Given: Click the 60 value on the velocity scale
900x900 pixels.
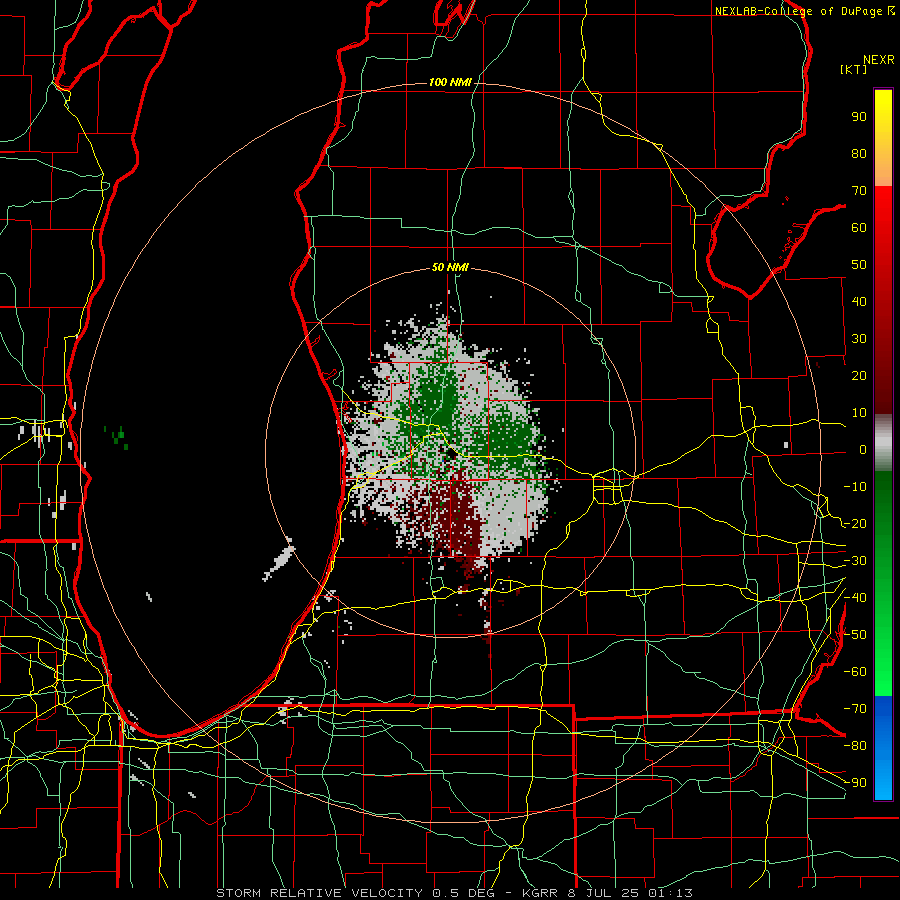Looking at the screenshot, I should [x=859, y=228].
